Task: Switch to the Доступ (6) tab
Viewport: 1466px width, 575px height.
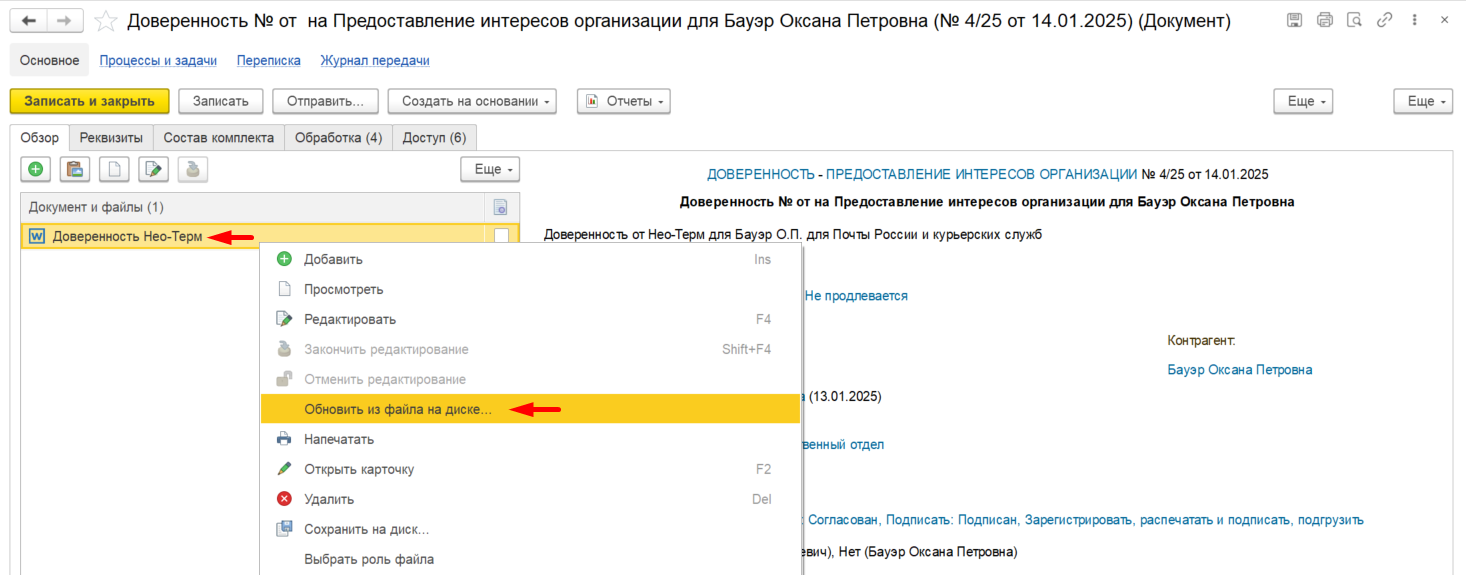Action: coord(434,138)
